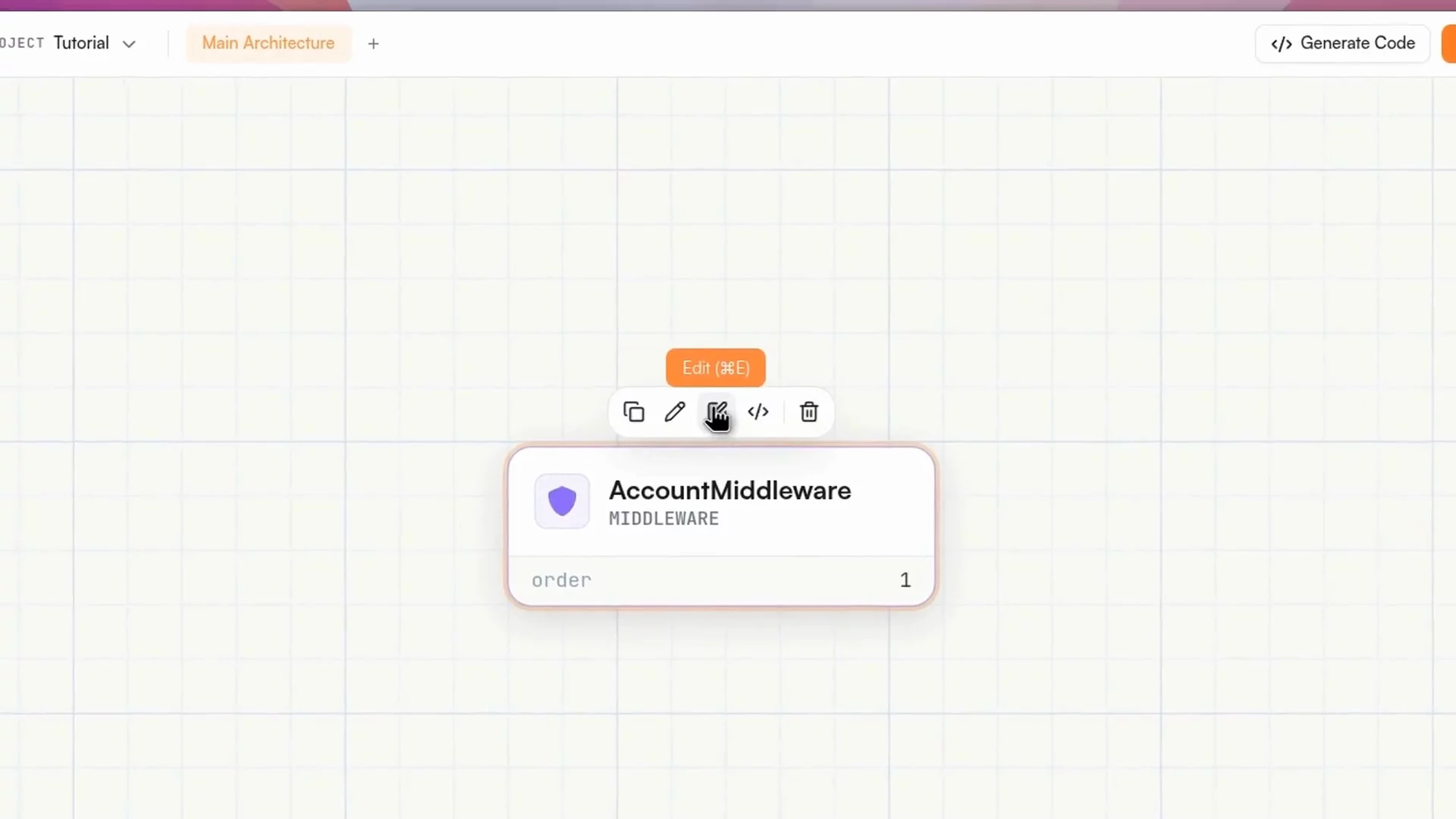Click the order property label
The width and height of the screenshot is (1456, 819).
[561, 580]
